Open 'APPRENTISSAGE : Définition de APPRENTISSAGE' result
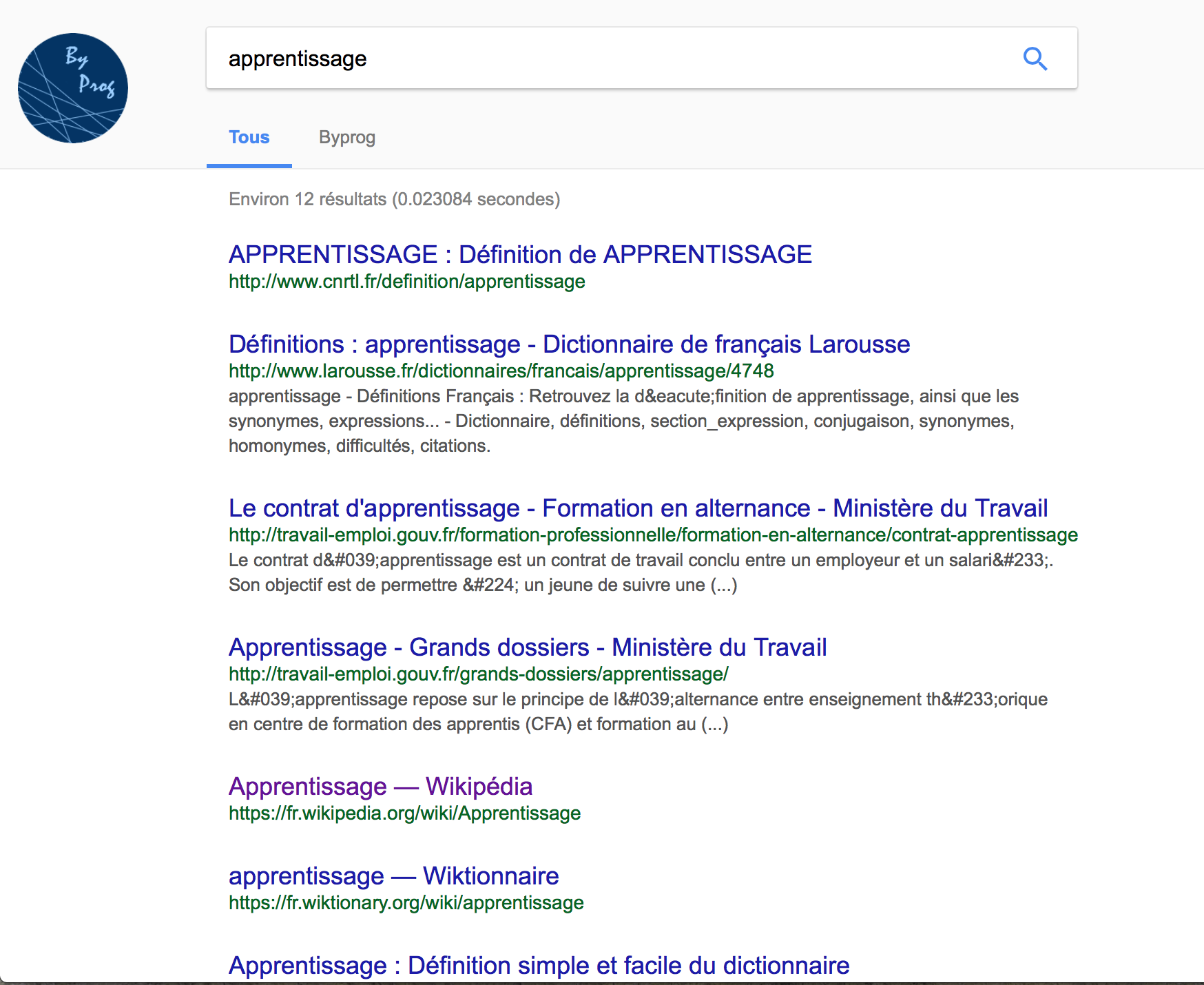The image size is (1204, 985). tap(521, 254)
